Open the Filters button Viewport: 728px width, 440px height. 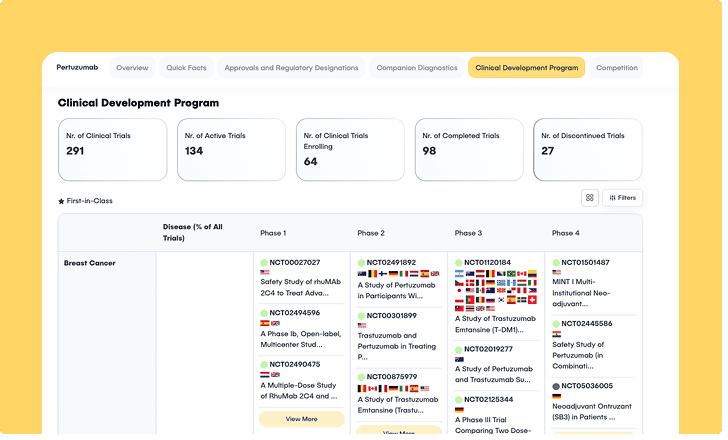click(623, 198)
